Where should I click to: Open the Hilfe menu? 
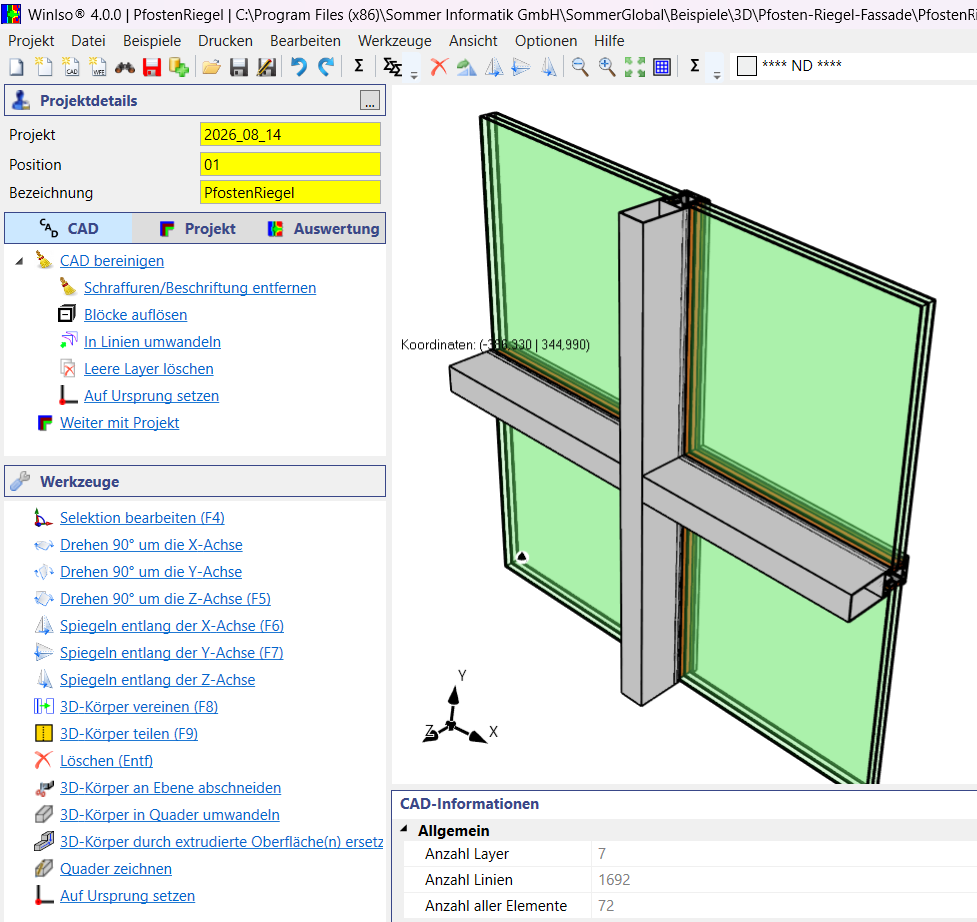609,40
